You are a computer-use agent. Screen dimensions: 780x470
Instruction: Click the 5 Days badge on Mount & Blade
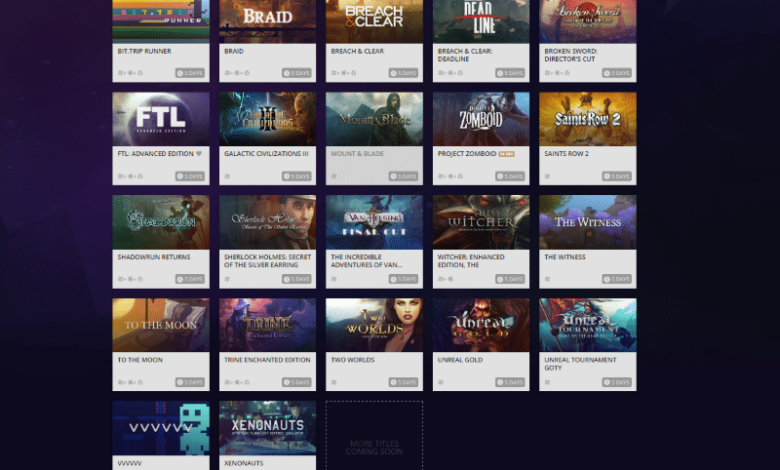403,176
